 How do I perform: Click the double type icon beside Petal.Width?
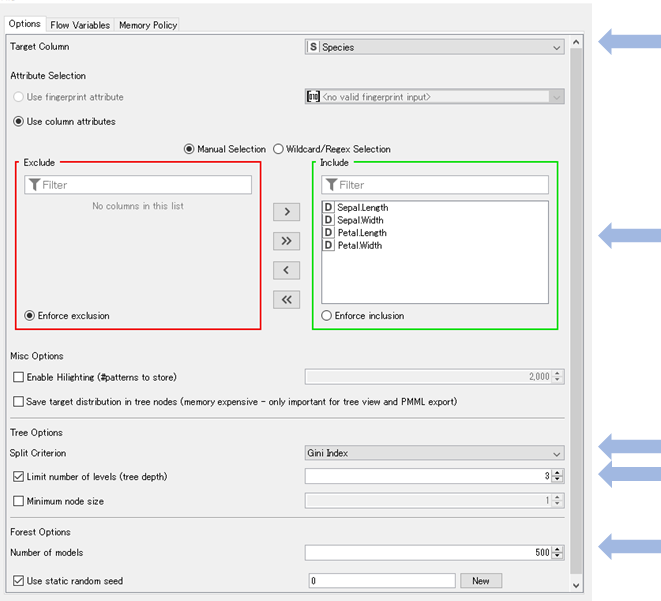coord(328,245)
